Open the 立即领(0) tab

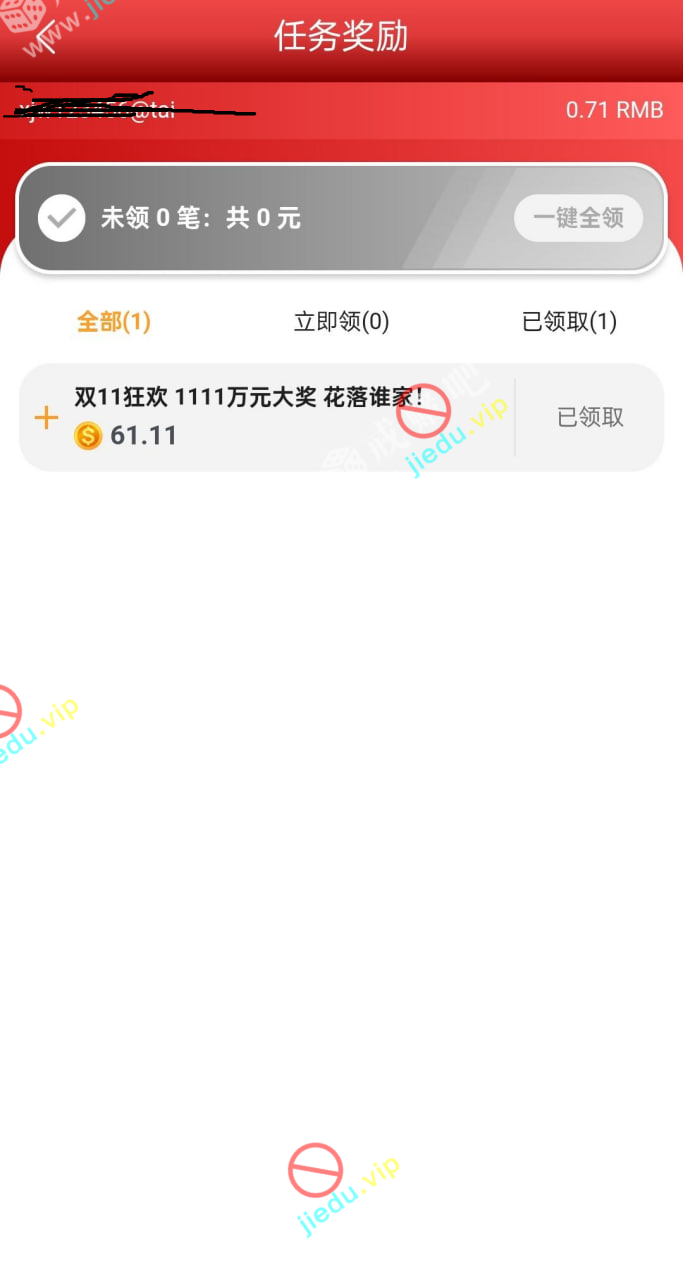tap(341, 322)
